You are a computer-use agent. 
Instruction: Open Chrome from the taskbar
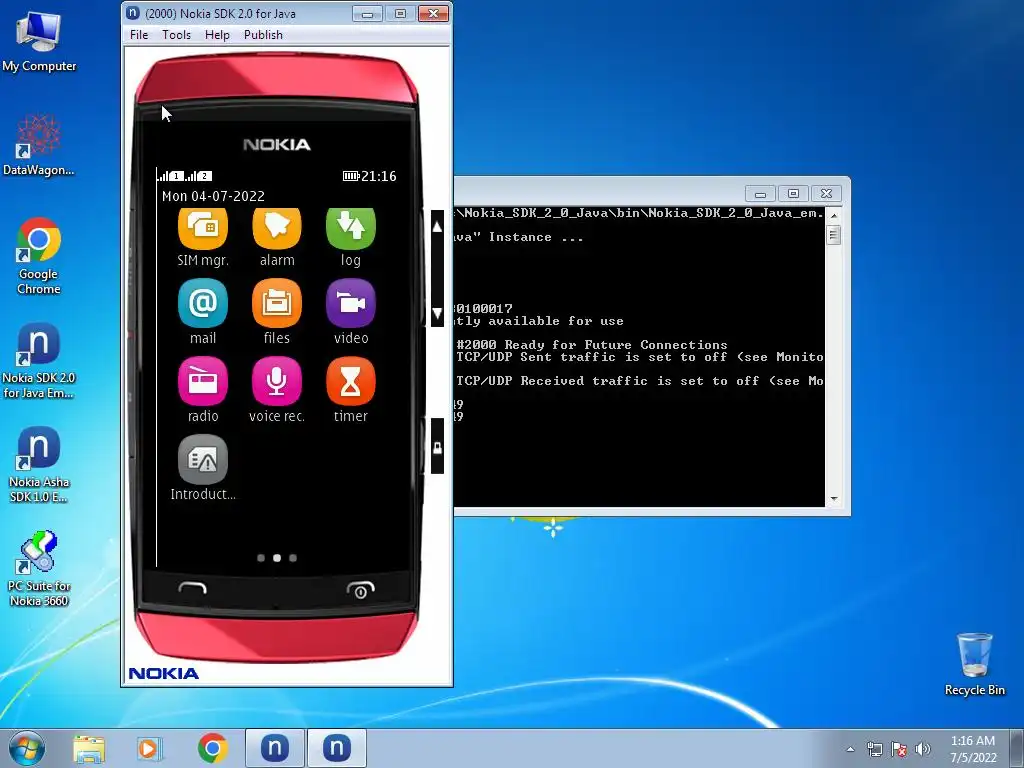coord(212,748)
